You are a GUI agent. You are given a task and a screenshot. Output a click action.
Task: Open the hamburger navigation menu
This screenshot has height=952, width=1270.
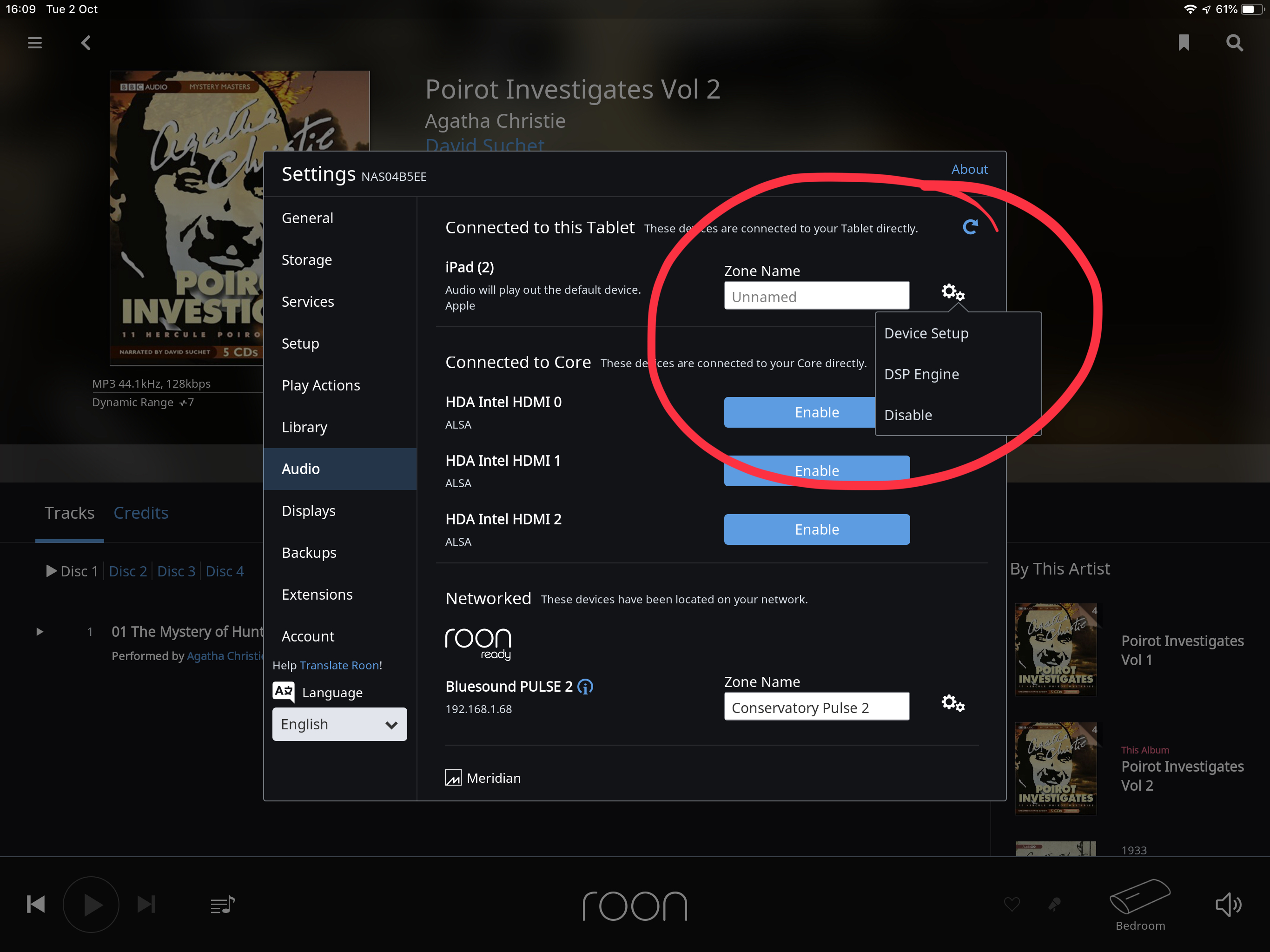click(x=34, y=42)
